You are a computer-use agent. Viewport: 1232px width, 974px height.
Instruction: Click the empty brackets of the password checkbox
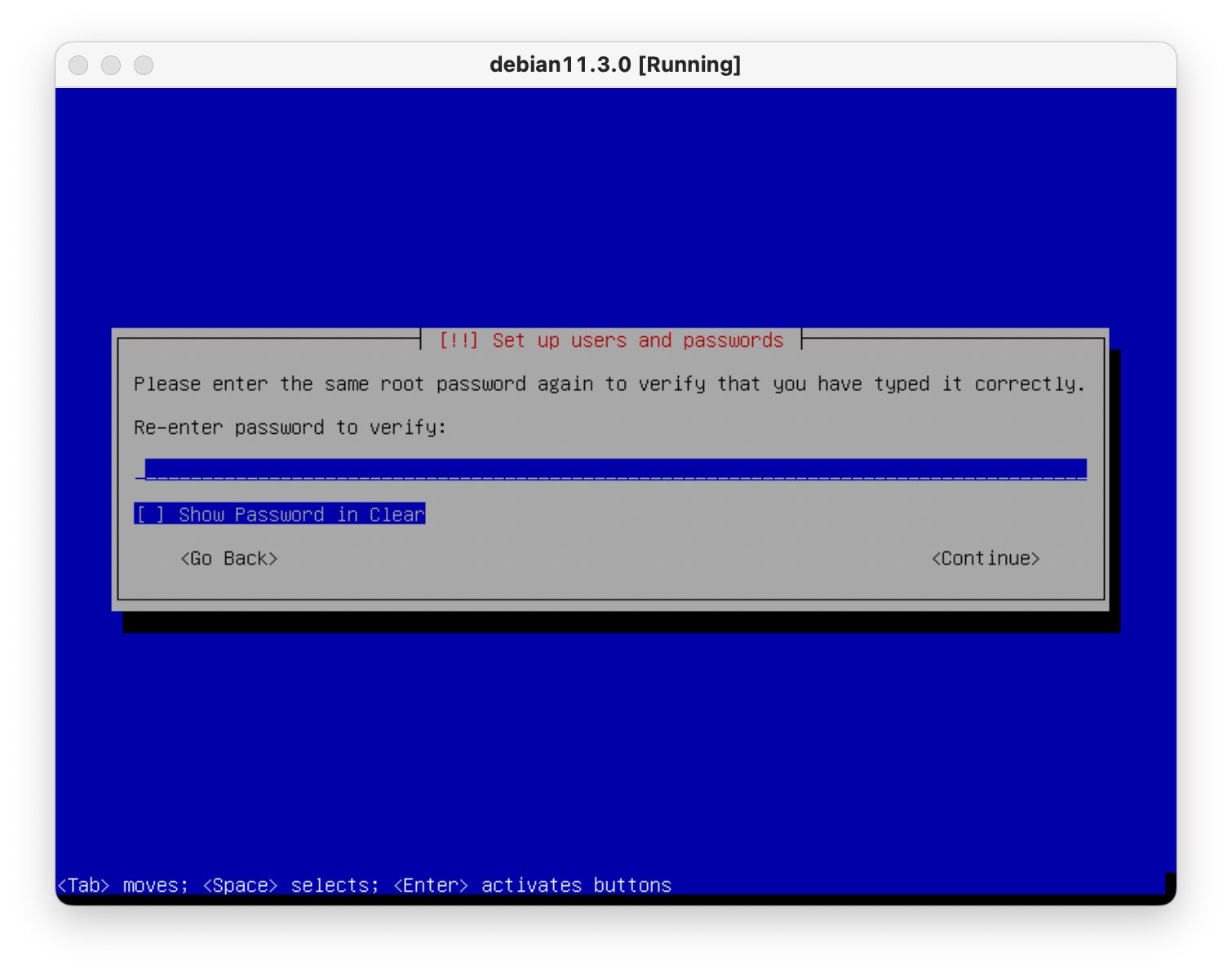click(150, 515)
